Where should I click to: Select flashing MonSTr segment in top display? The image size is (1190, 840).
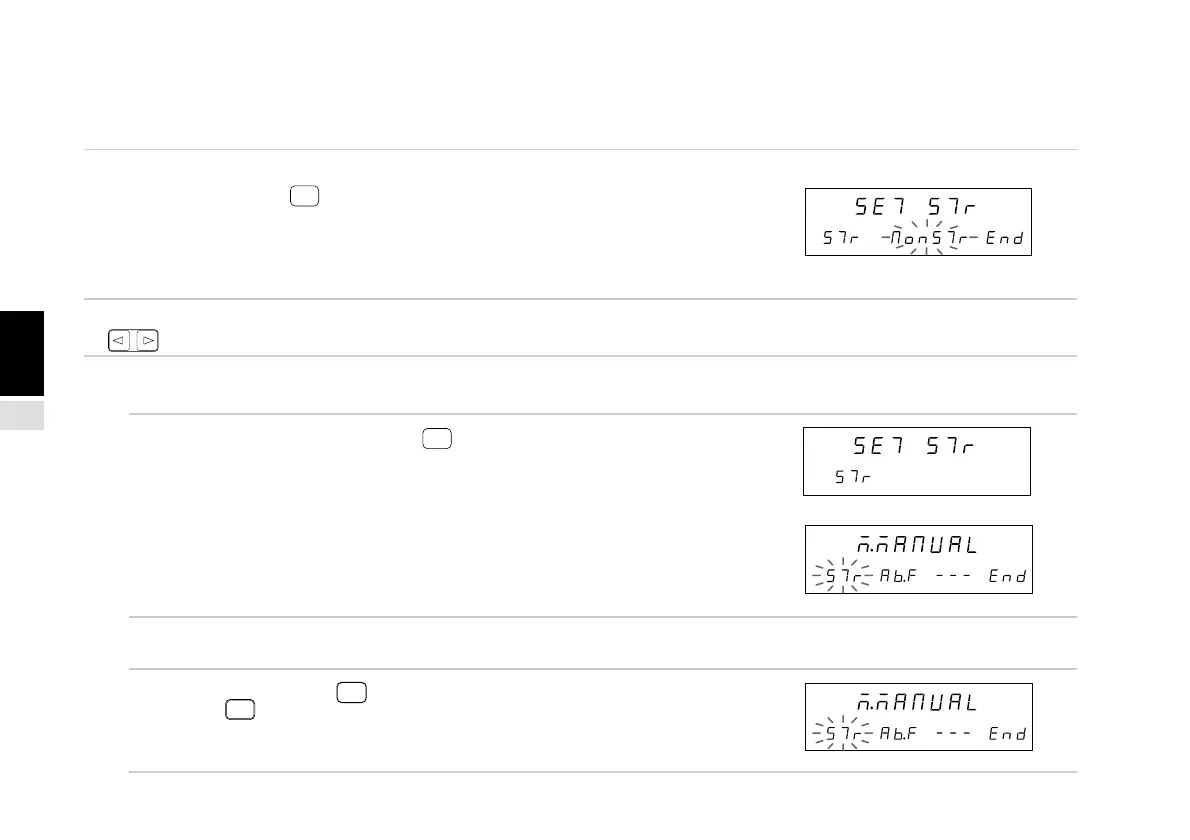click(925, 239)
